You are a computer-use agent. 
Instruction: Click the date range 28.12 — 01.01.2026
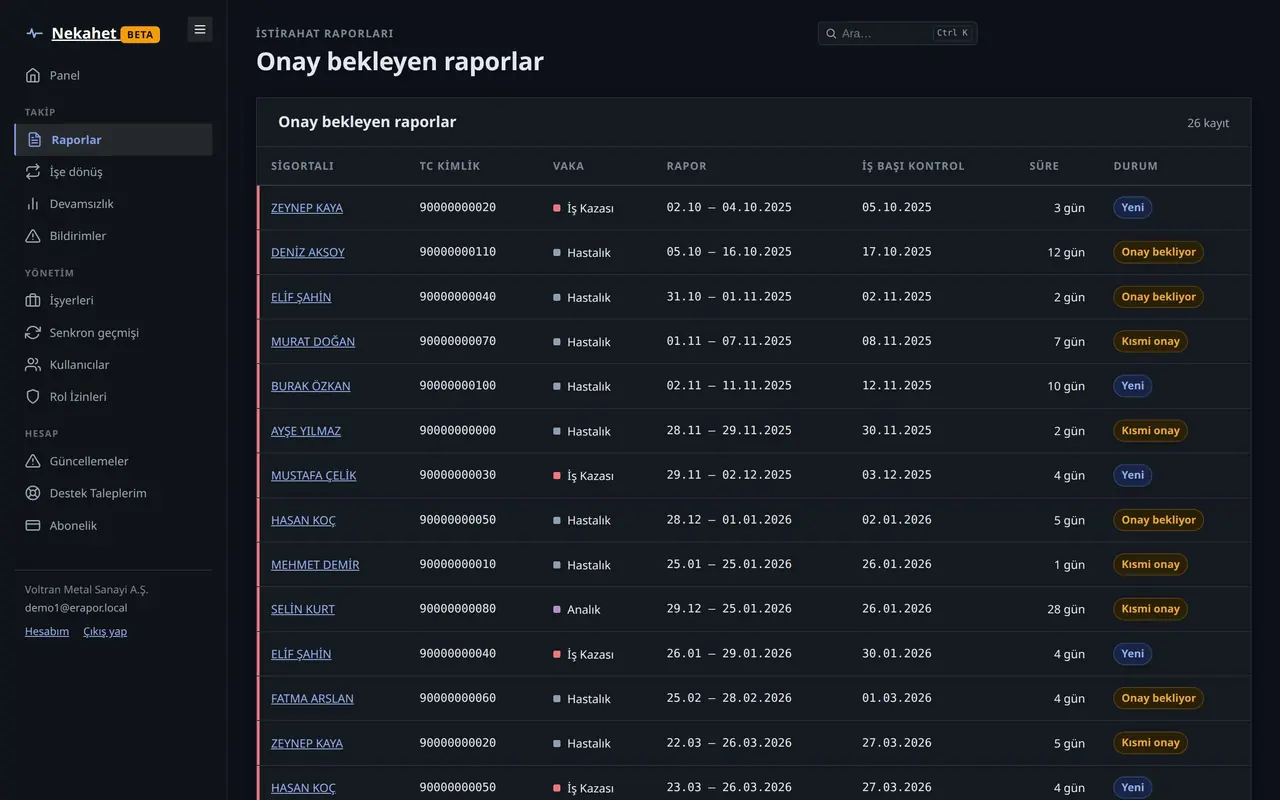[x=729, y=520]
